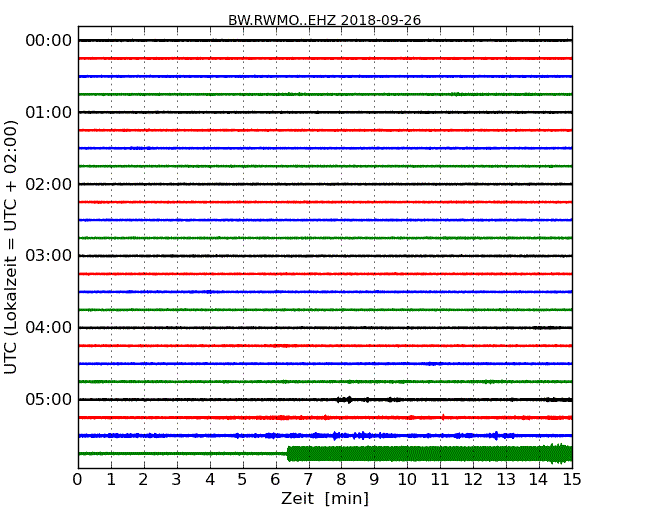Select x-axis minute tick label 10
Screen dimensions: 650x520
(407, 480)
